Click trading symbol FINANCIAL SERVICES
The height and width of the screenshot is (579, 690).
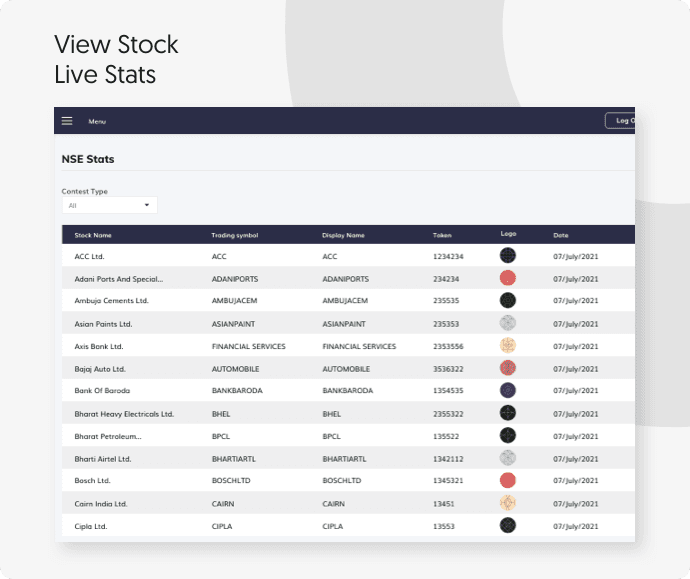click(x=249, y=347)
